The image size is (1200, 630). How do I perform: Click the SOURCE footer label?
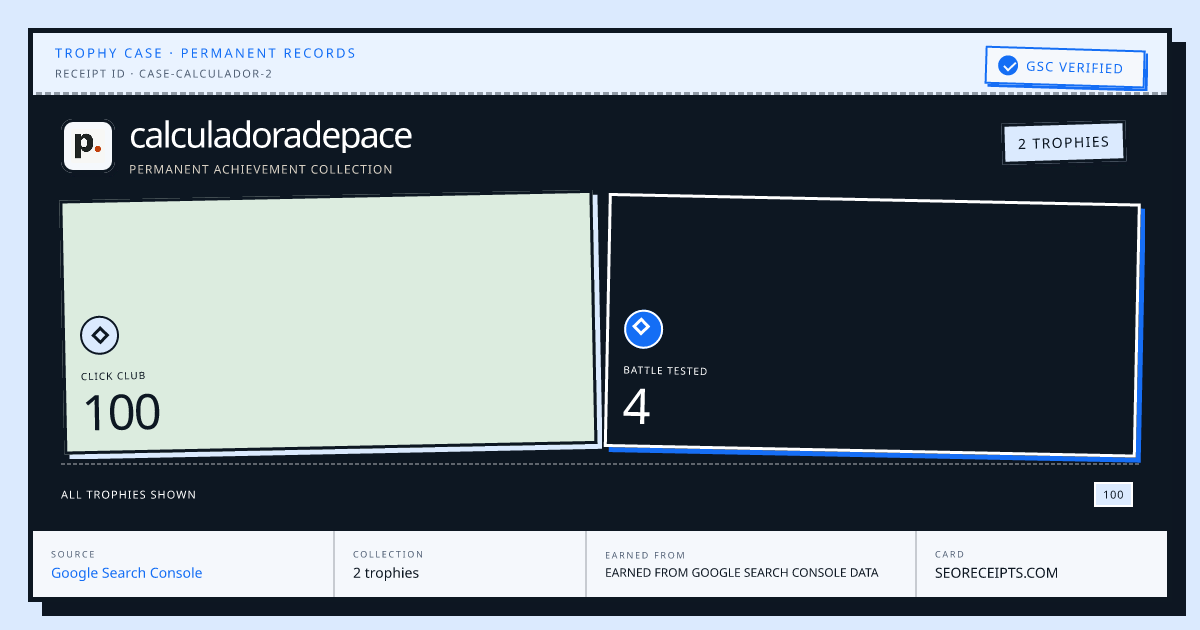point(73,554)
